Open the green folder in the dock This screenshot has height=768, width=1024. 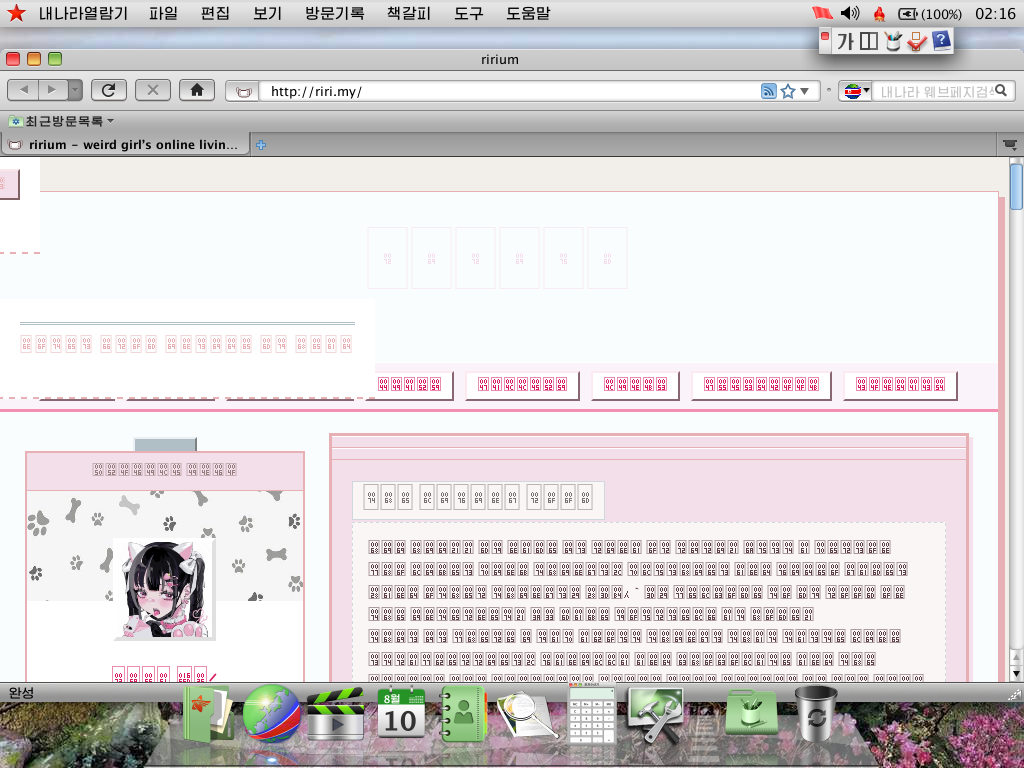coord(752,714)
